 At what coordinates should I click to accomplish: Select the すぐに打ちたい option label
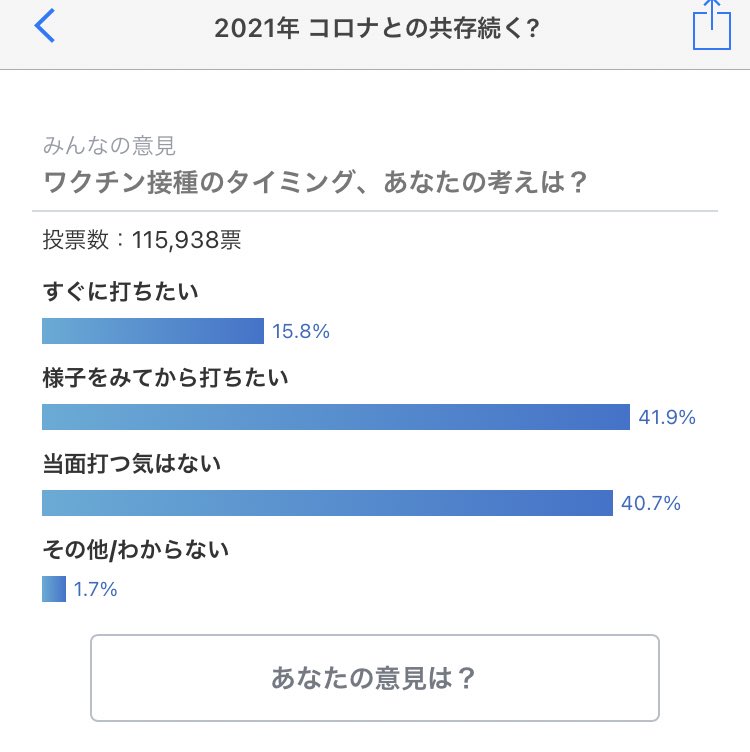[x=120, y=292]
